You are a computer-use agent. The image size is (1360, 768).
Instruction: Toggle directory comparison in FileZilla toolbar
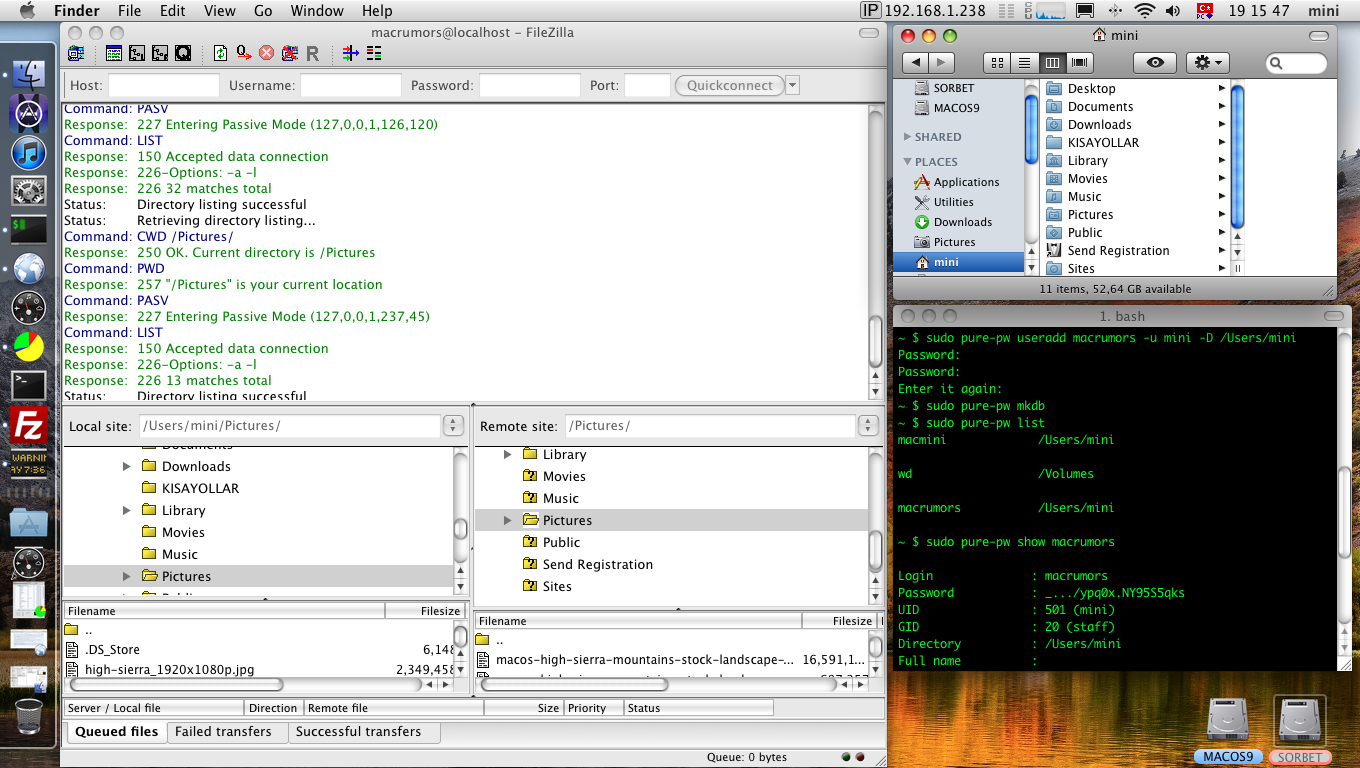(350, 54)
